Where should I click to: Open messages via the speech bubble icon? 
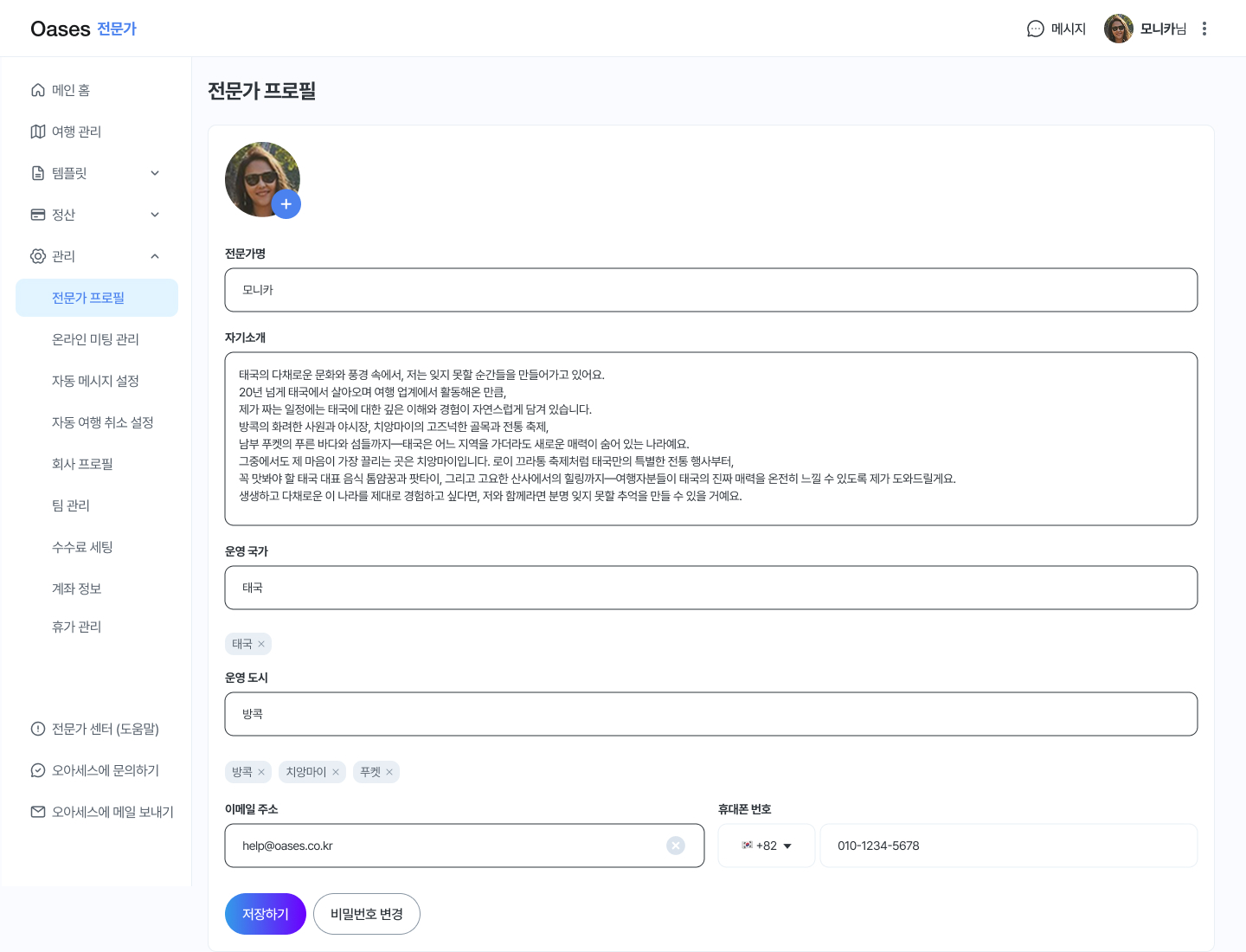tap(1035, 29)
